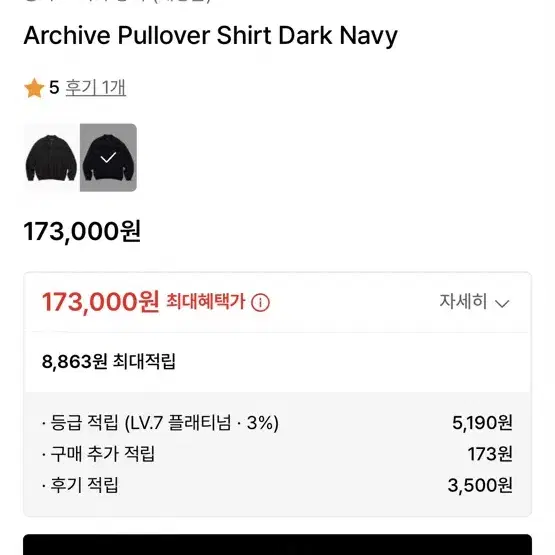Viewport: 555px width, 555px height.
Task: Click the 3,500원 review reward amount
Action: [480, 485]
